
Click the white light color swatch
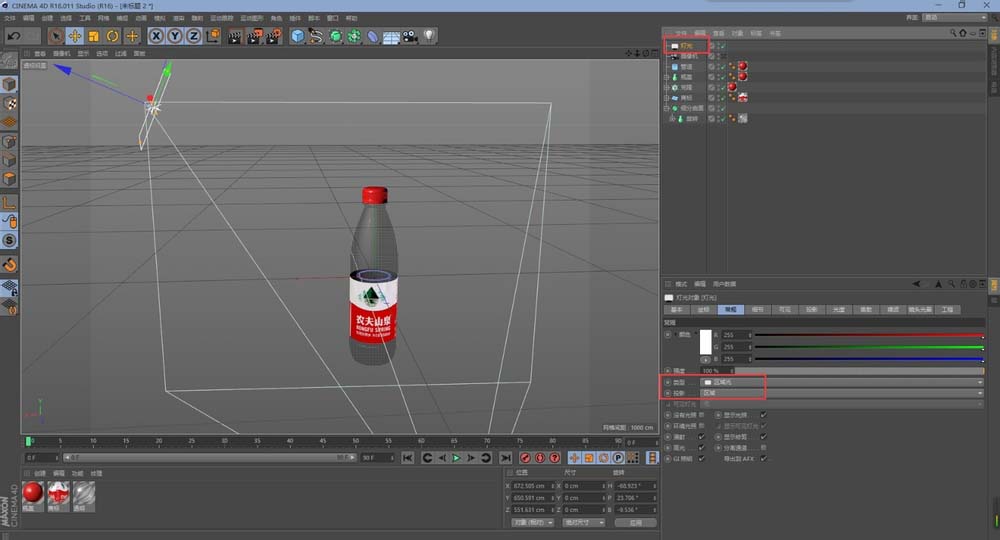coord(705,341)
